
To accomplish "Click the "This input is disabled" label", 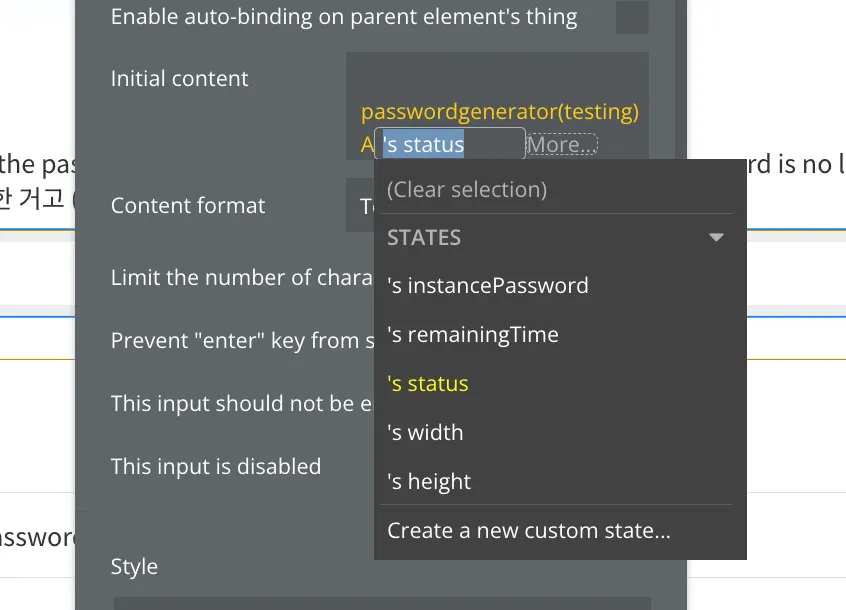I will pos(216,467).
